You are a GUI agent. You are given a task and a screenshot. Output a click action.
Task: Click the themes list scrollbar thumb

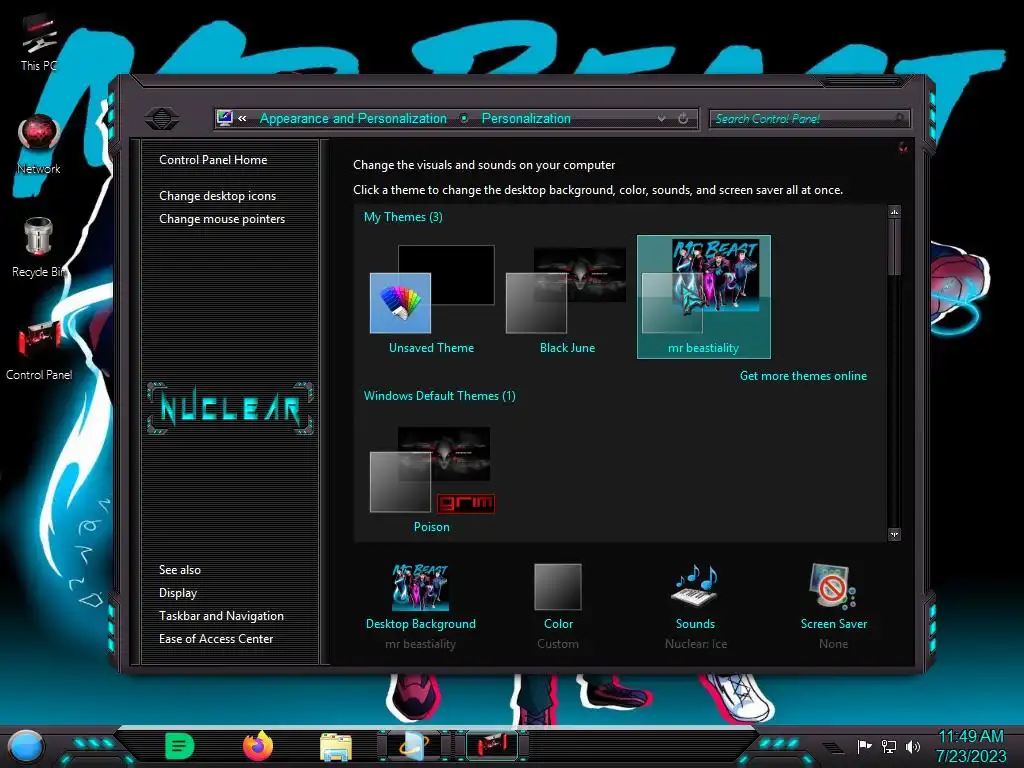895,247
